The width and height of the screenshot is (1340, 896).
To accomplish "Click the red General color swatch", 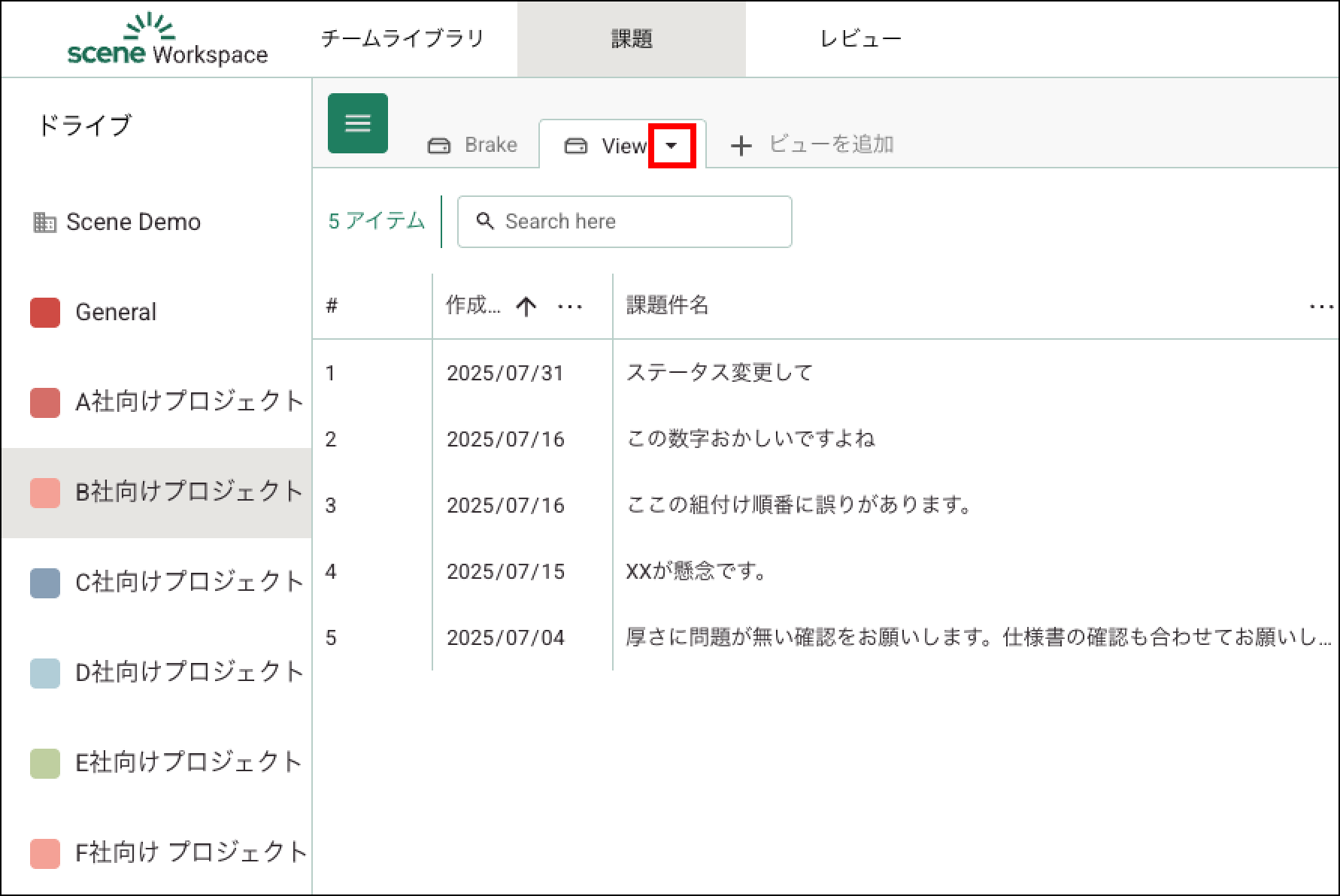I will click(45, 313).
